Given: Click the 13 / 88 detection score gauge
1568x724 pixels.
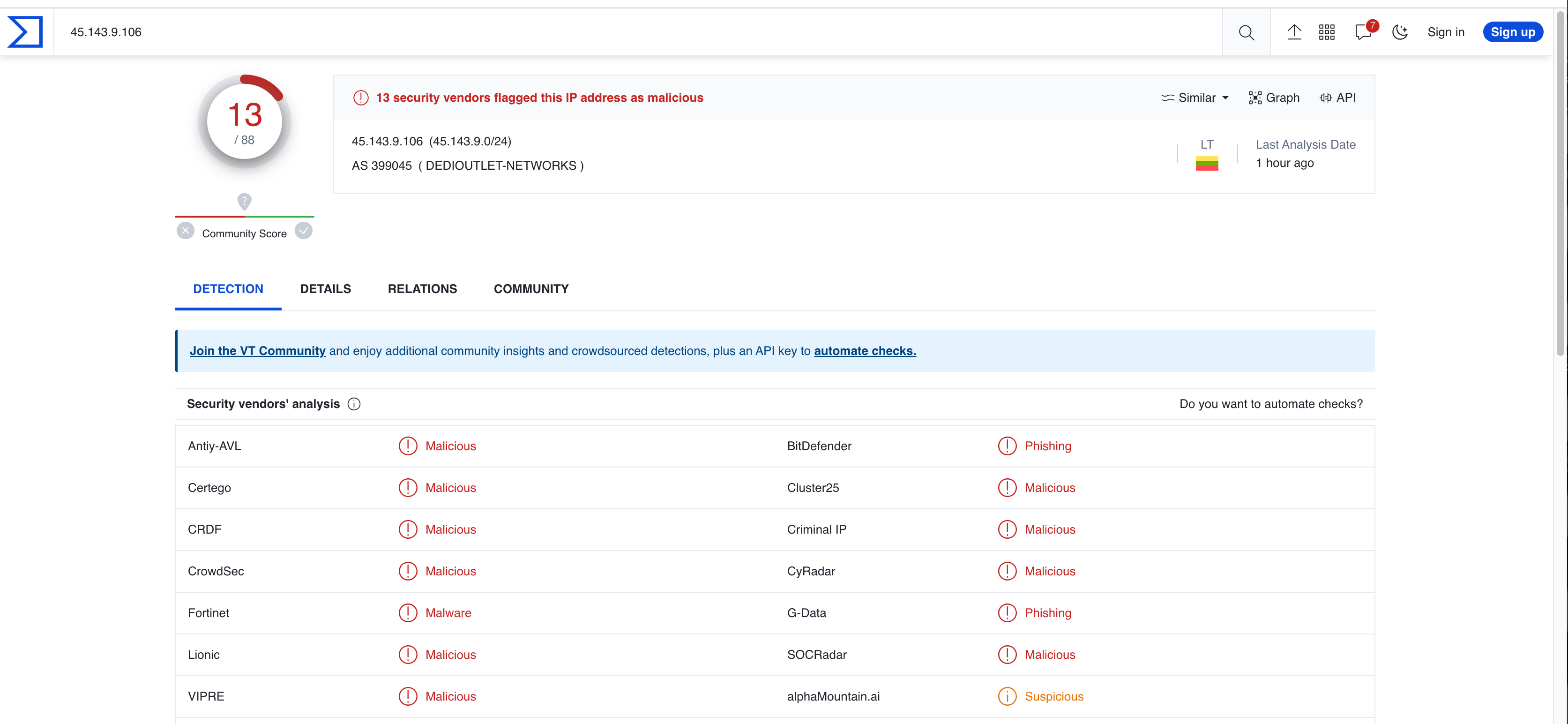Looking at the screenshot, I should click(x=244, y=121).
